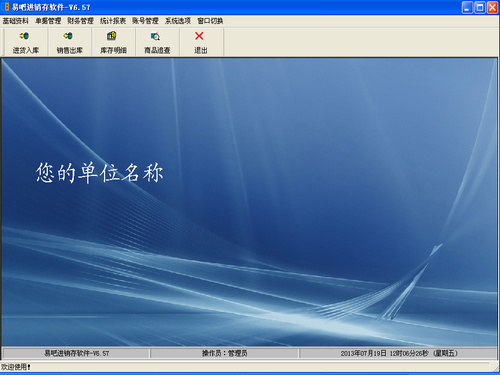500x375 pixels.
Task: Click the 您的单位名称 company name text
Action: point(99,173)
